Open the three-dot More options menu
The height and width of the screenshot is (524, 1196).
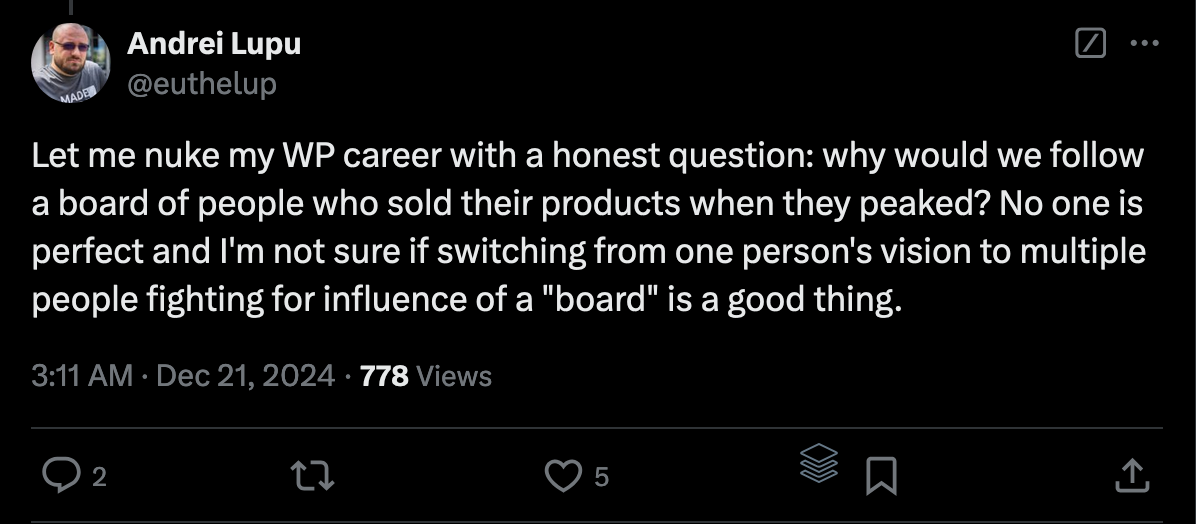(x=1142, y=44)
